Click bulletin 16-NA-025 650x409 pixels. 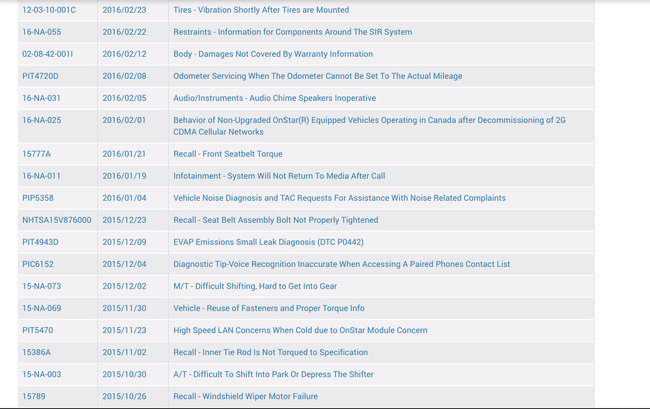pos(41,120)
